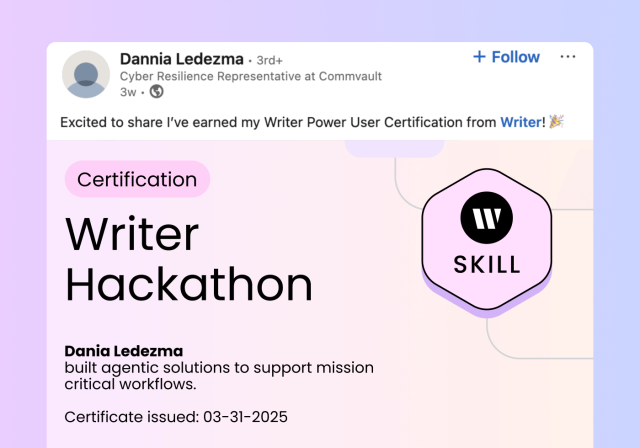
Task: Open the Writer company link
Action: tap(521, 122)
